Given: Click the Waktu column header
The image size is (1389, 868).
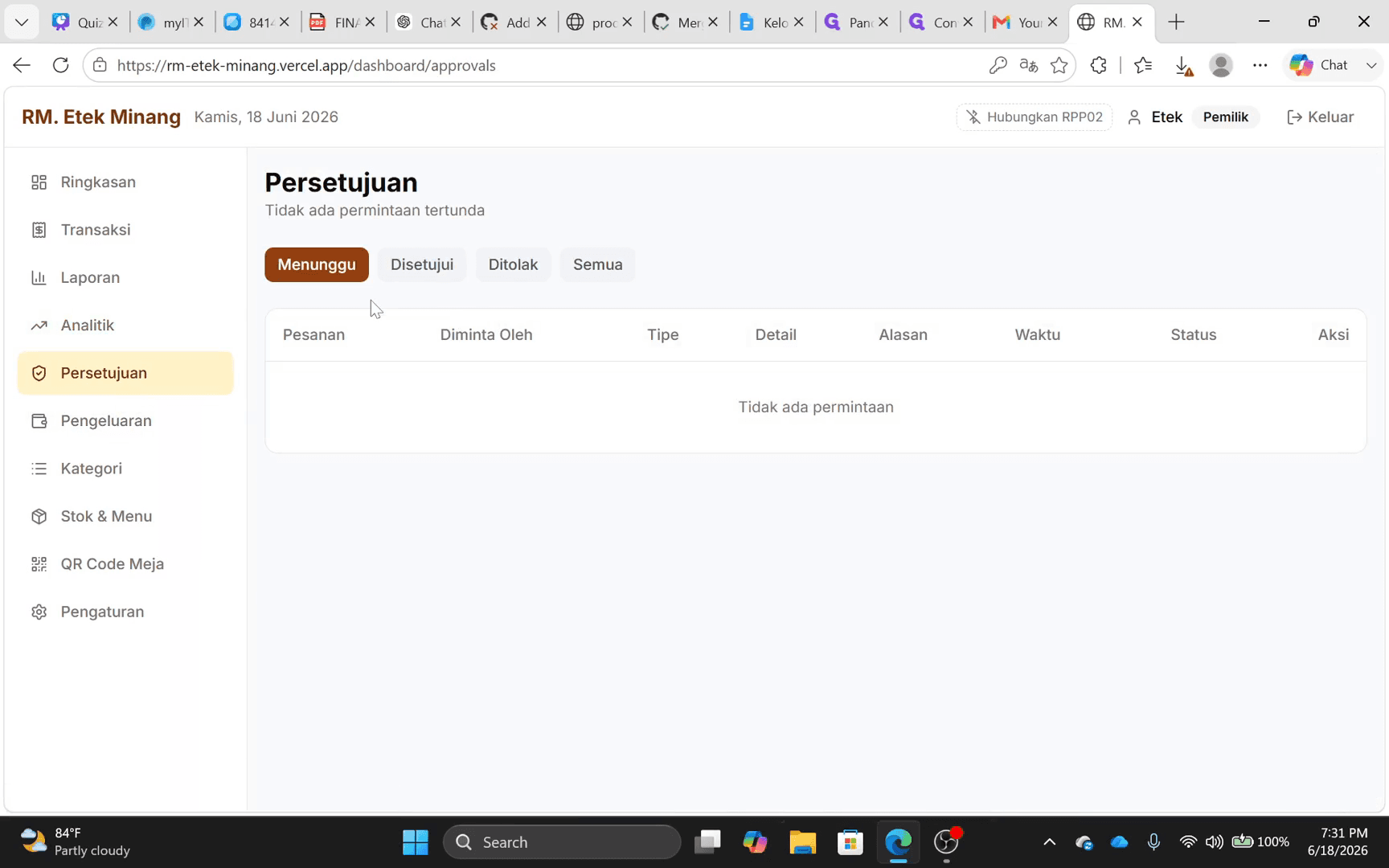Looking at the screenshot, I should click(1037, 335).
